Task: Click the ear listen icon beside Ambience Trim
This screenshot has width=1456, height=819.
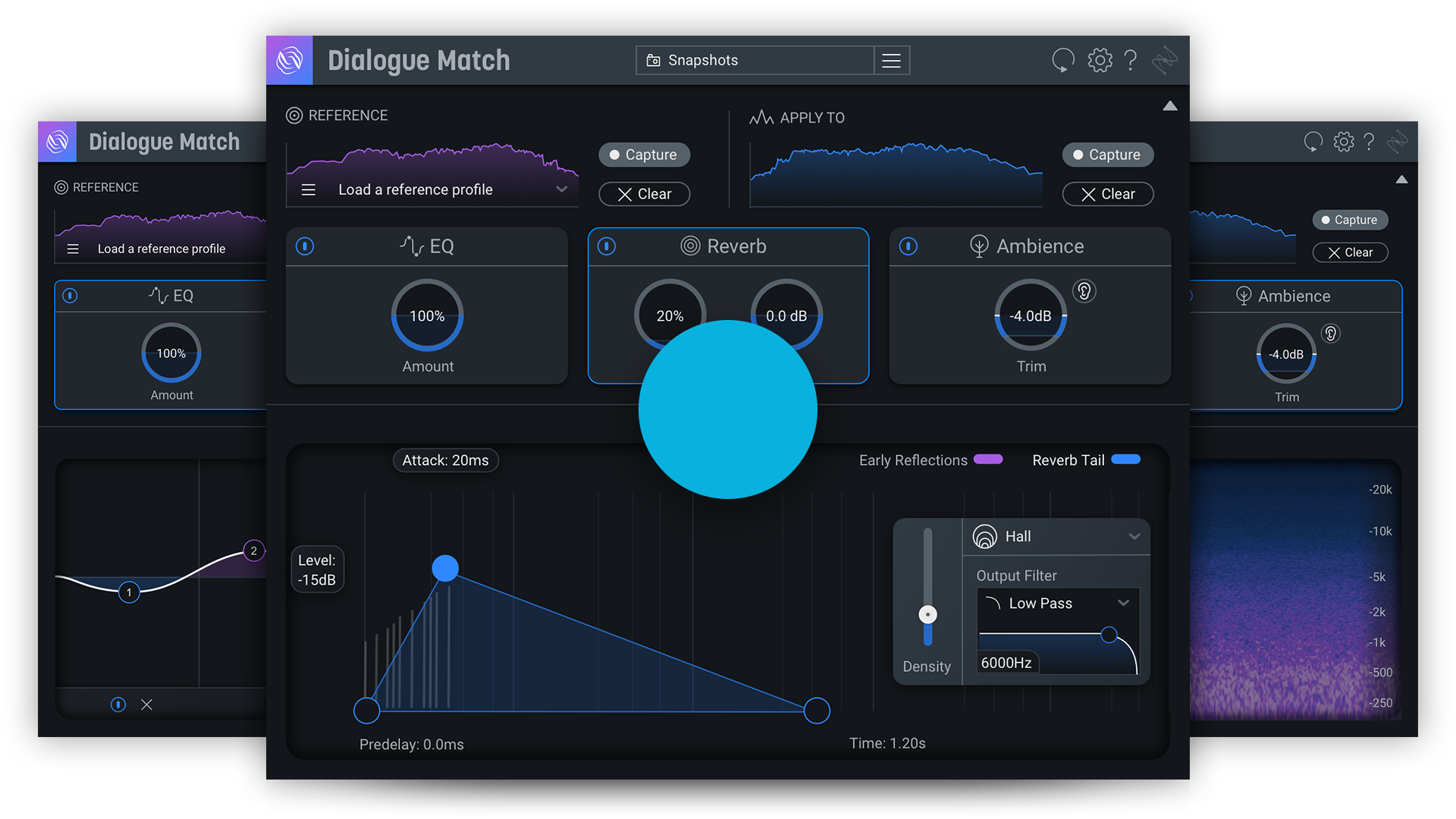Action: (1084, 291)
